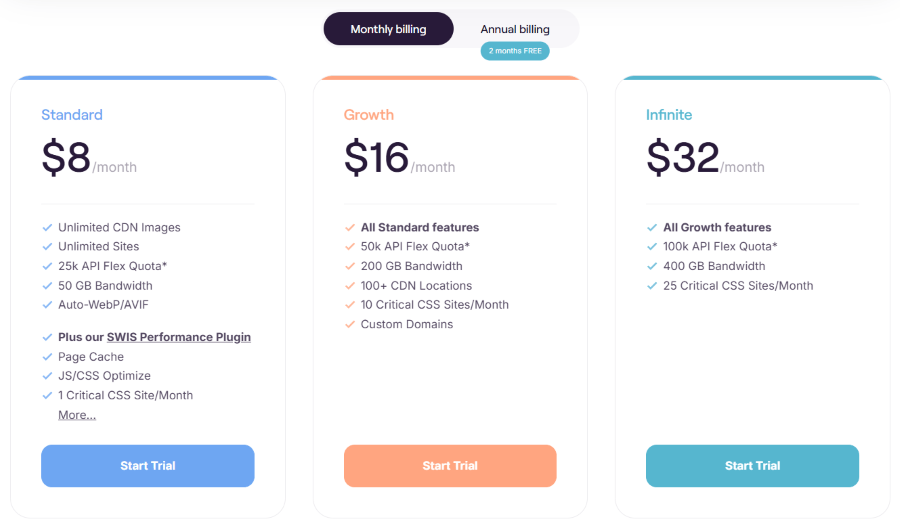The image size is (900, 528).
Task: Click checkmark beside 100+ CDN Locations
Action: (350, 285)
